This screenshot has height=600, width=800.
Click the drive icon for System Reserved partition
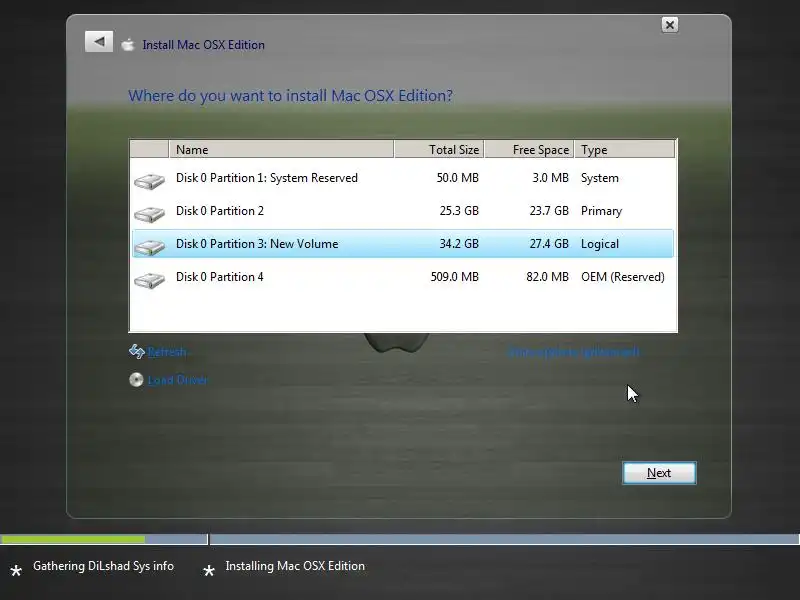coord(149,181)
